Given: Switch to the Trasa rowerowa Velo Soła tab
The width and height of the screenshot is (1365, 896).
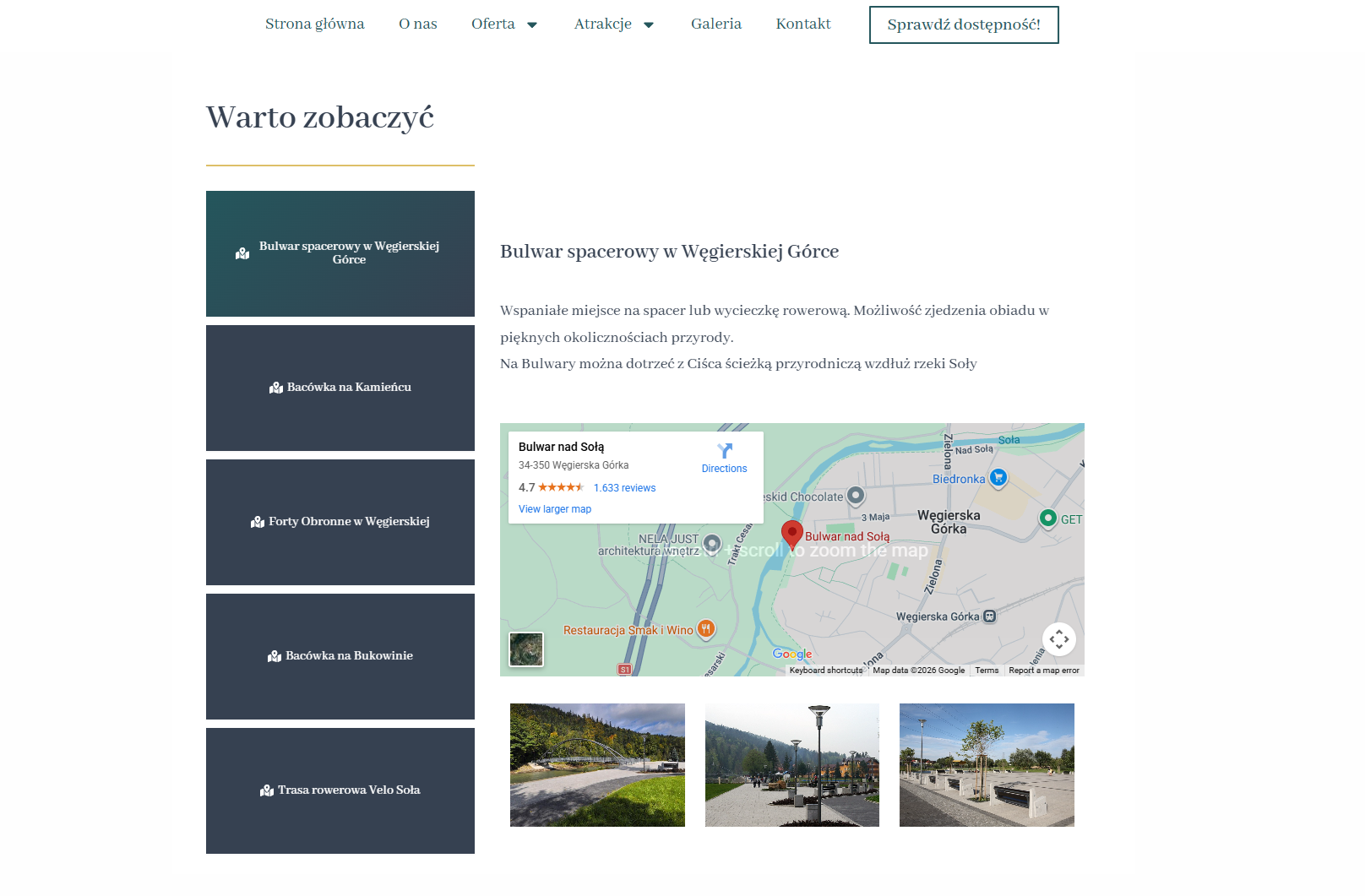Looking at the screenshot, I should 340,790.
